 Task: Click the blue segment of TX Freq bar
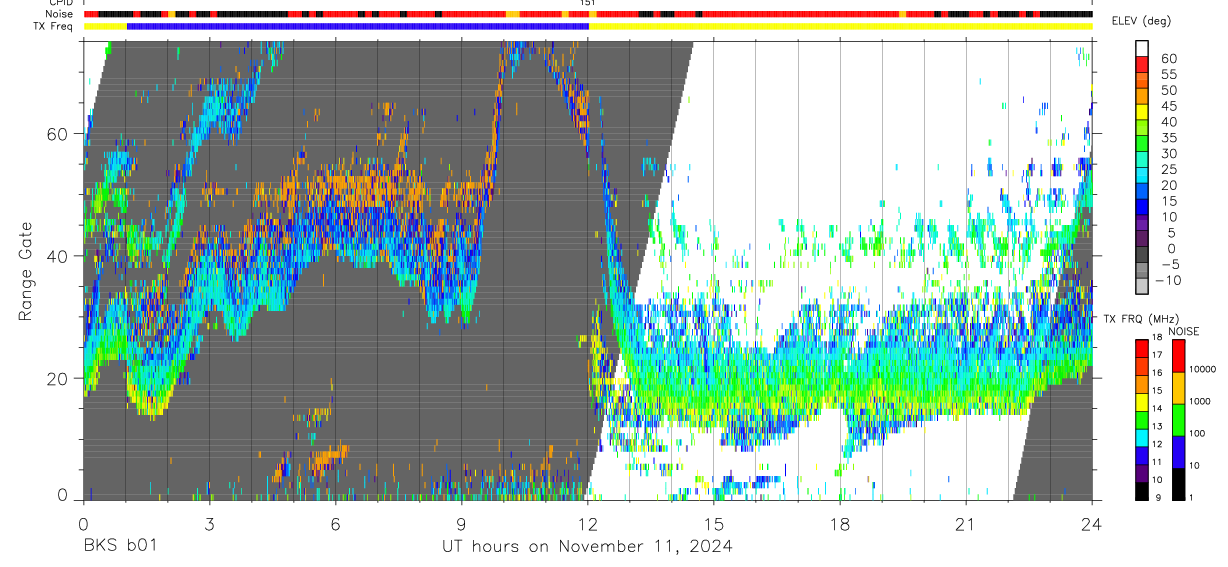358,26
